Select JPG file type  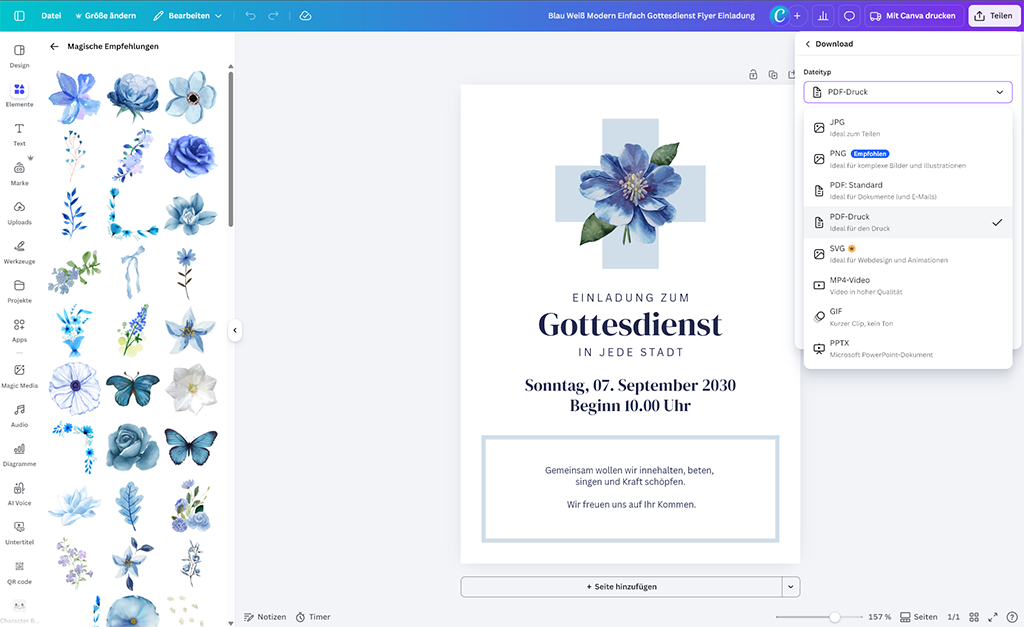908,127
